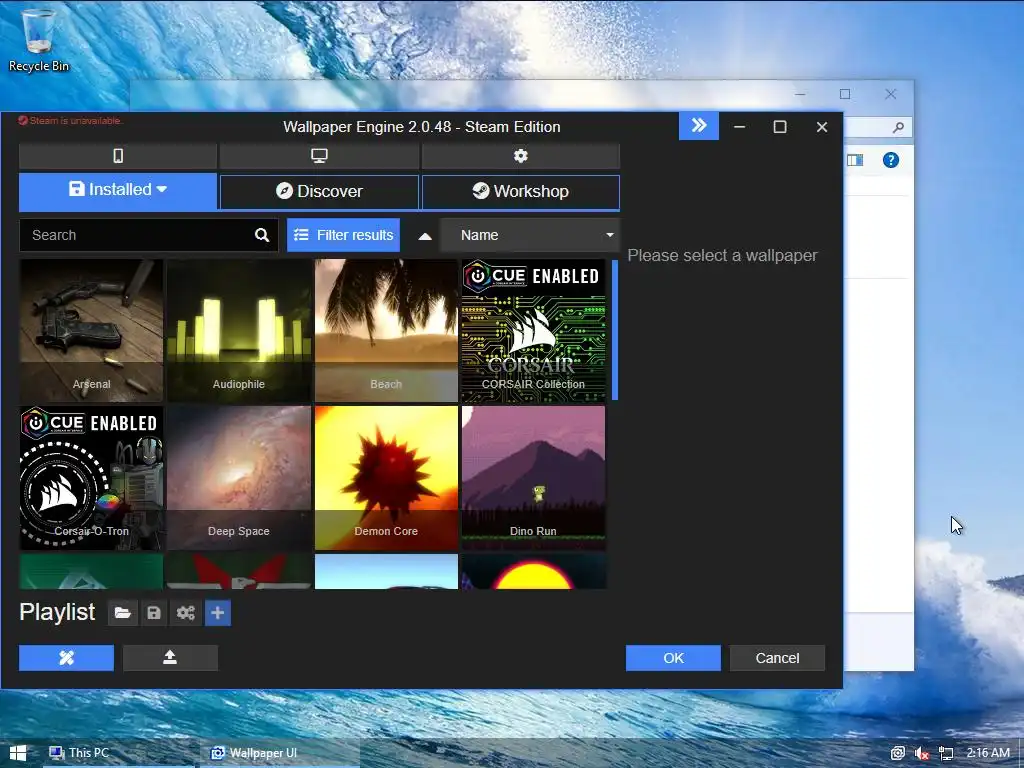This screenshot has height=768, width=1024.
Task: Select the Beach wallpaper
Action: click(386, 330)
